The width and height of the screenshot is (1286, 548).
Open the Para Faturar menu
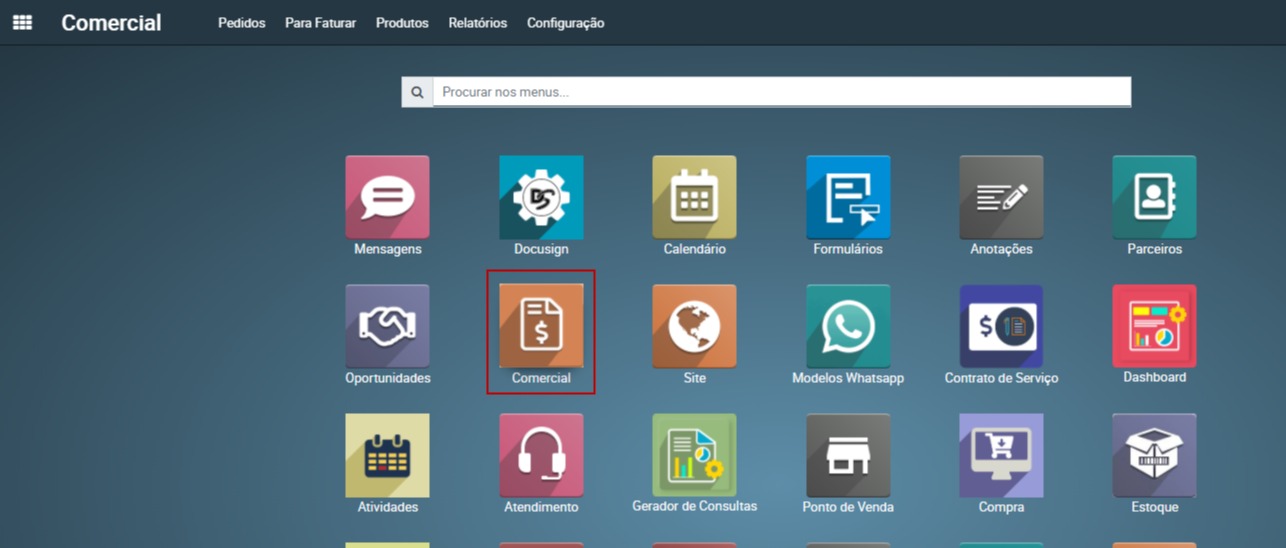[320, 23]
